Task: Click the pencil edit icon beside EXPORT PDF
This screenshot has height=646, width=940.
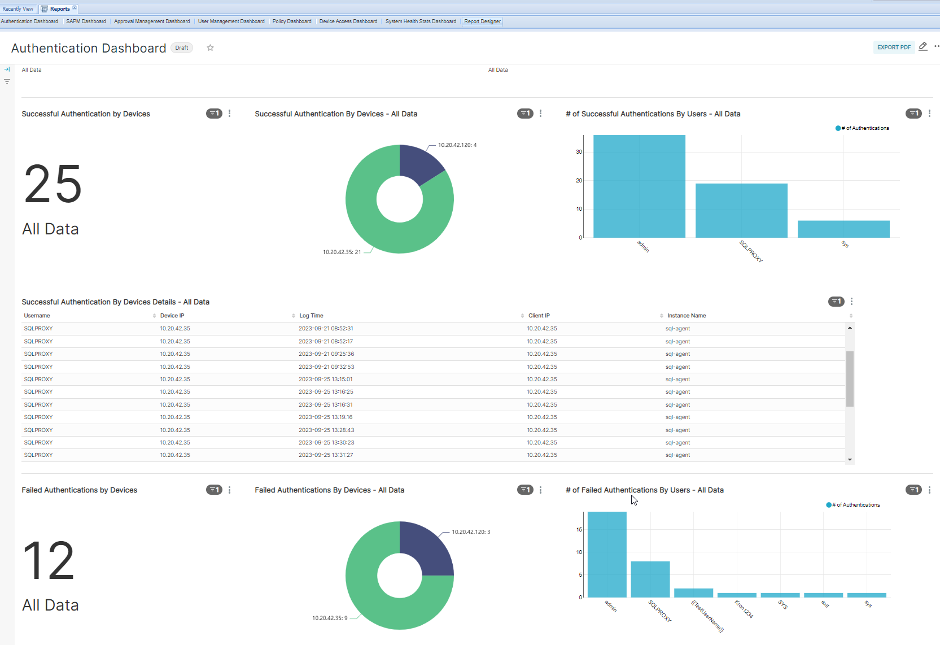Action: pos(921,46)
